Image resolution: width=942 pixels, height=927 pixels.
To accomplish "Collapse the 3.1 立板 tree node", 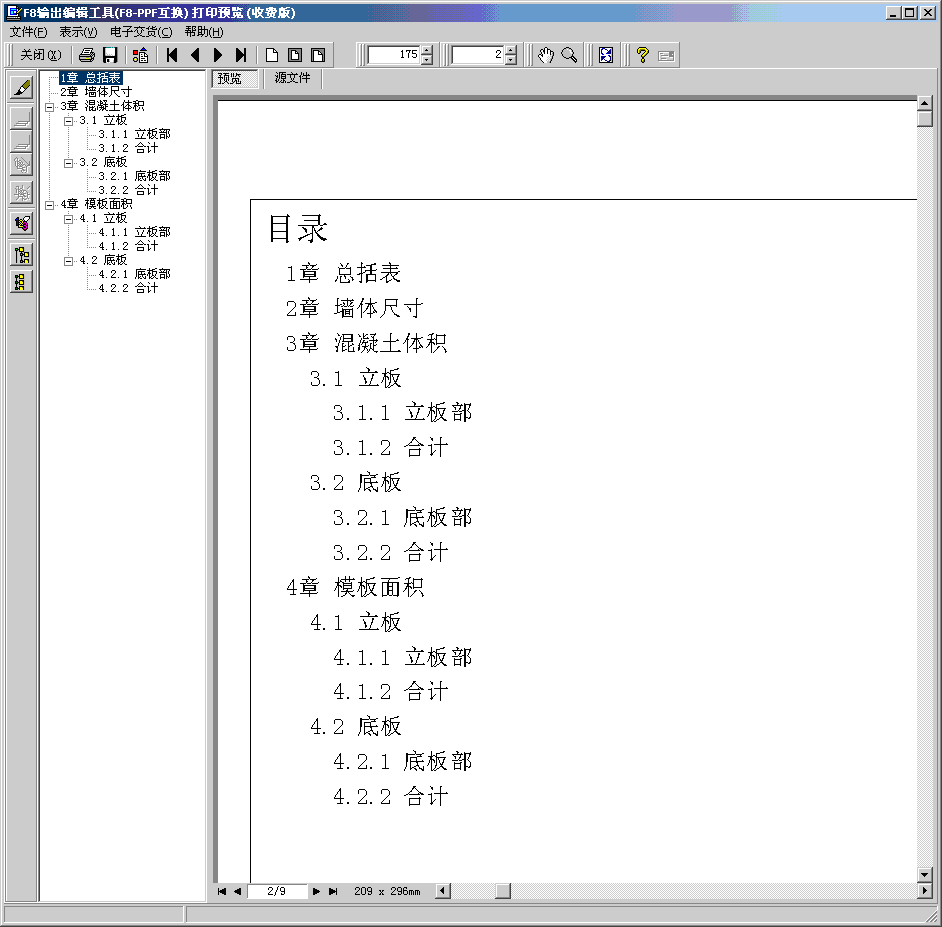I will click(x=68, y=121).
